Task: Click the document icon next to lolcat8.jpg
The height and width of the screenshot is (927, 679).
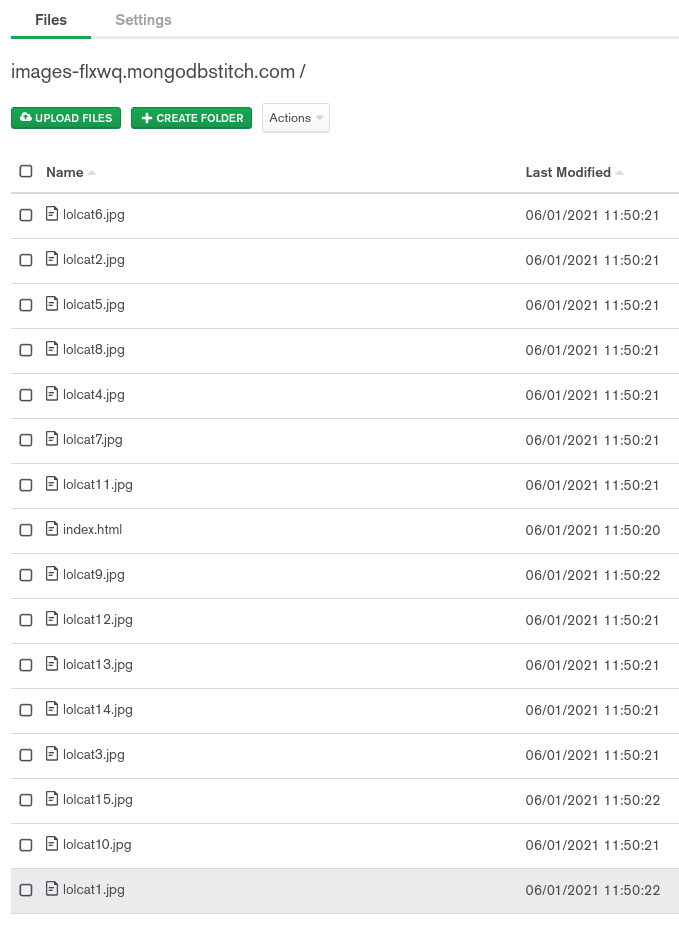Action: (x=52, y=349)
